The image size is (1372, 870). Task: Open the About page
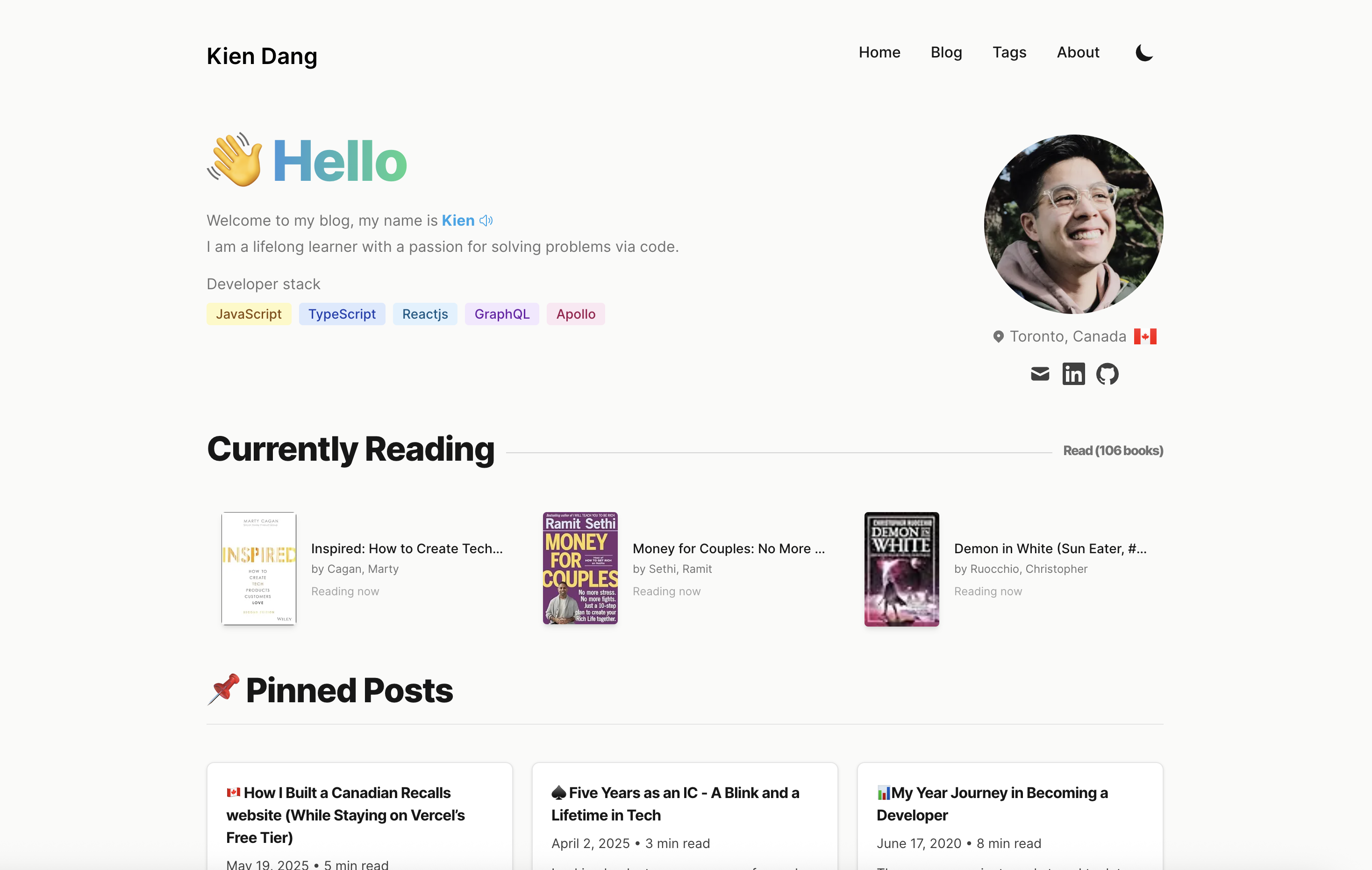pyautogui.click(x=1078, y=52)
